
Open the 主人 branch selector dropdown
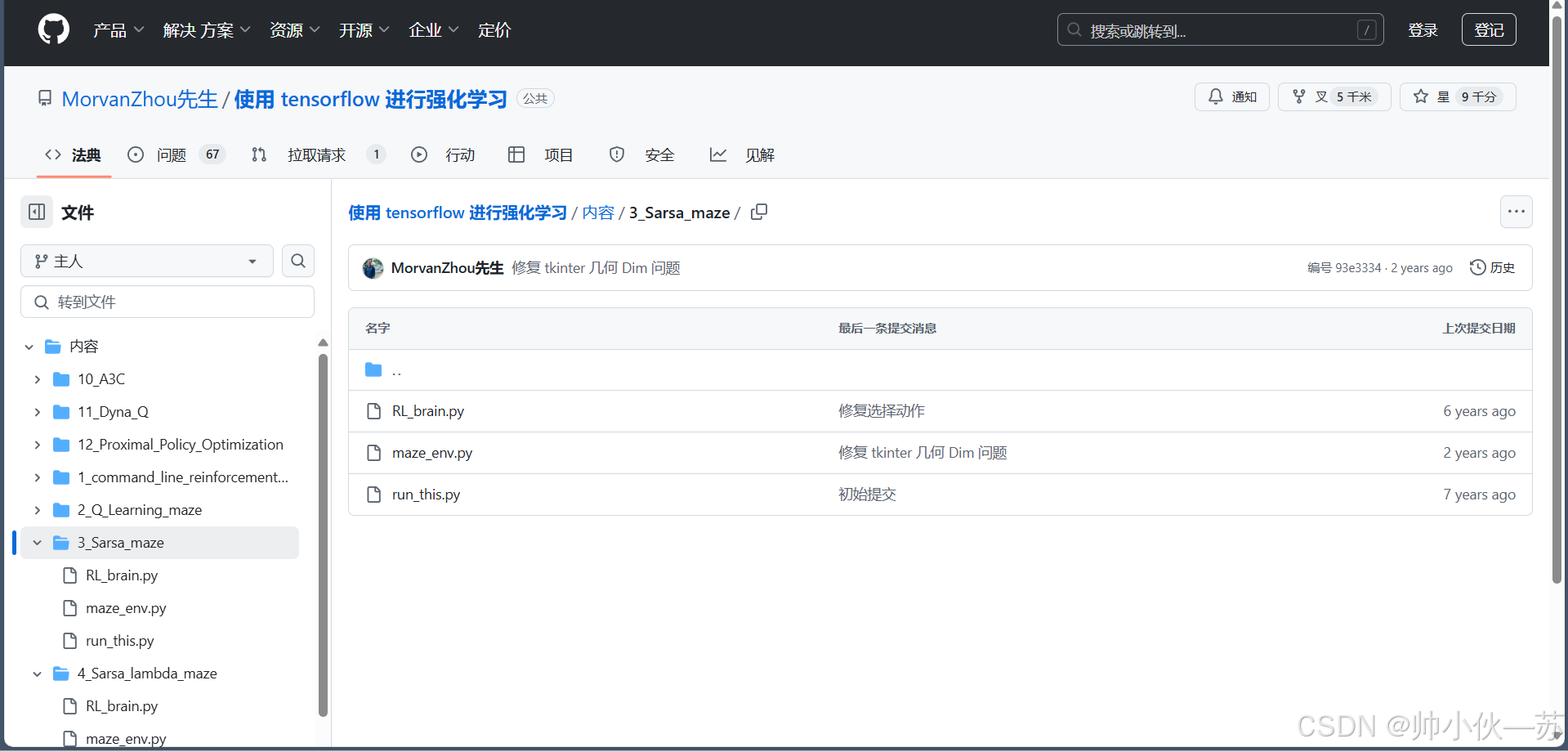[x=147, y=261]
